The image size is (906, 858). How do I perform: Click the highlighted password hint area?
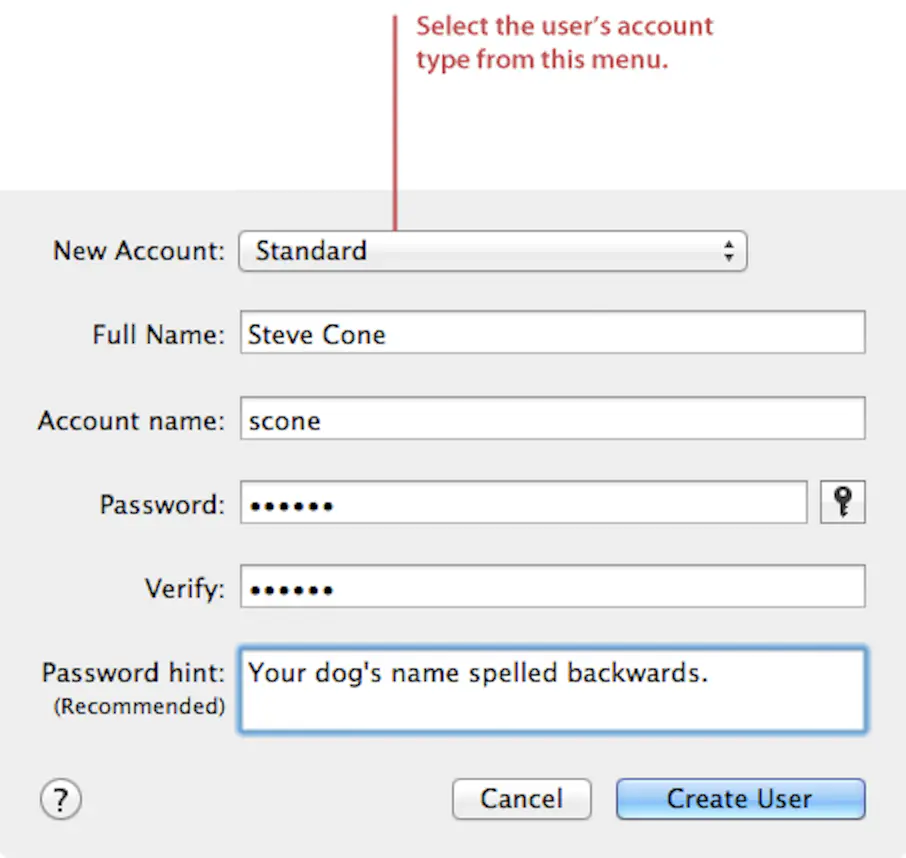553,689
